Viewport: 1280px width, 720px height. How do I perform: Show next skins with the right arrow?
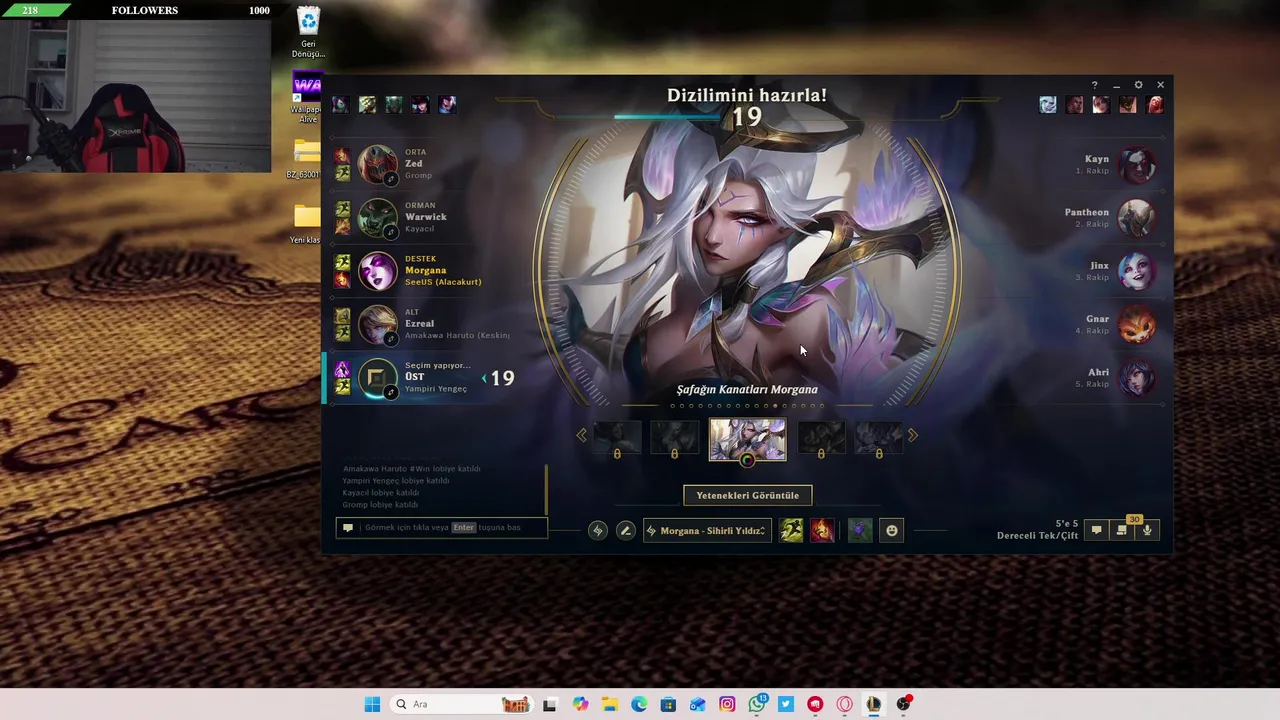click(912, 435)
